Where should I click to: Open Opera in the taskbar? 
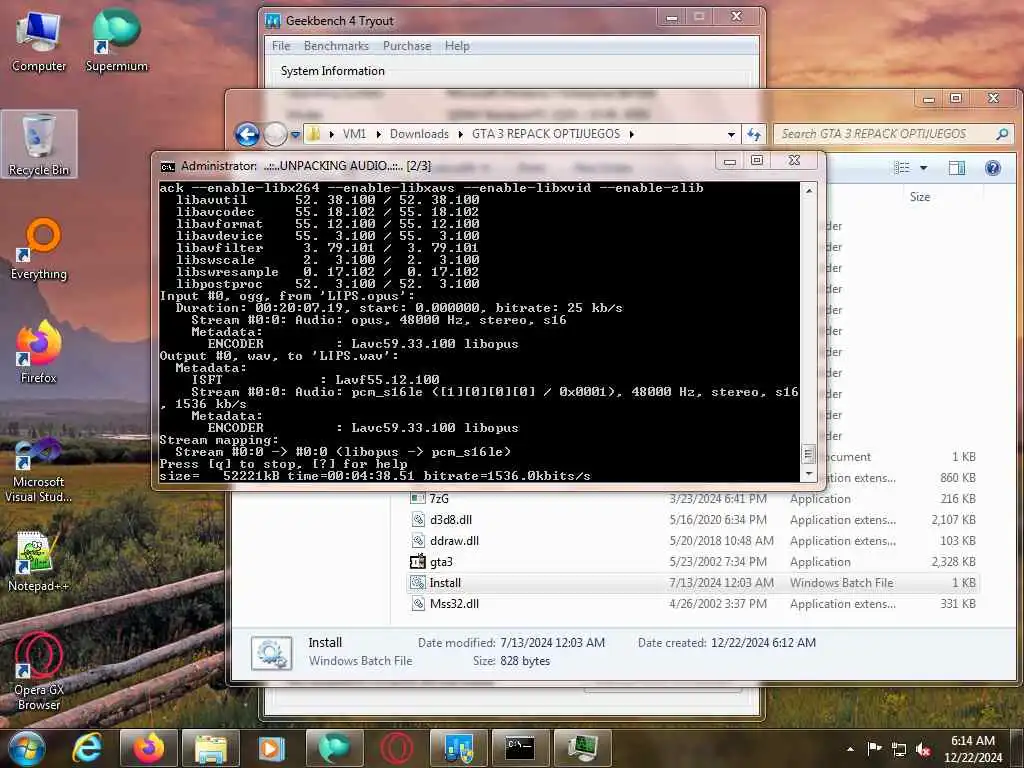(397, 748)
